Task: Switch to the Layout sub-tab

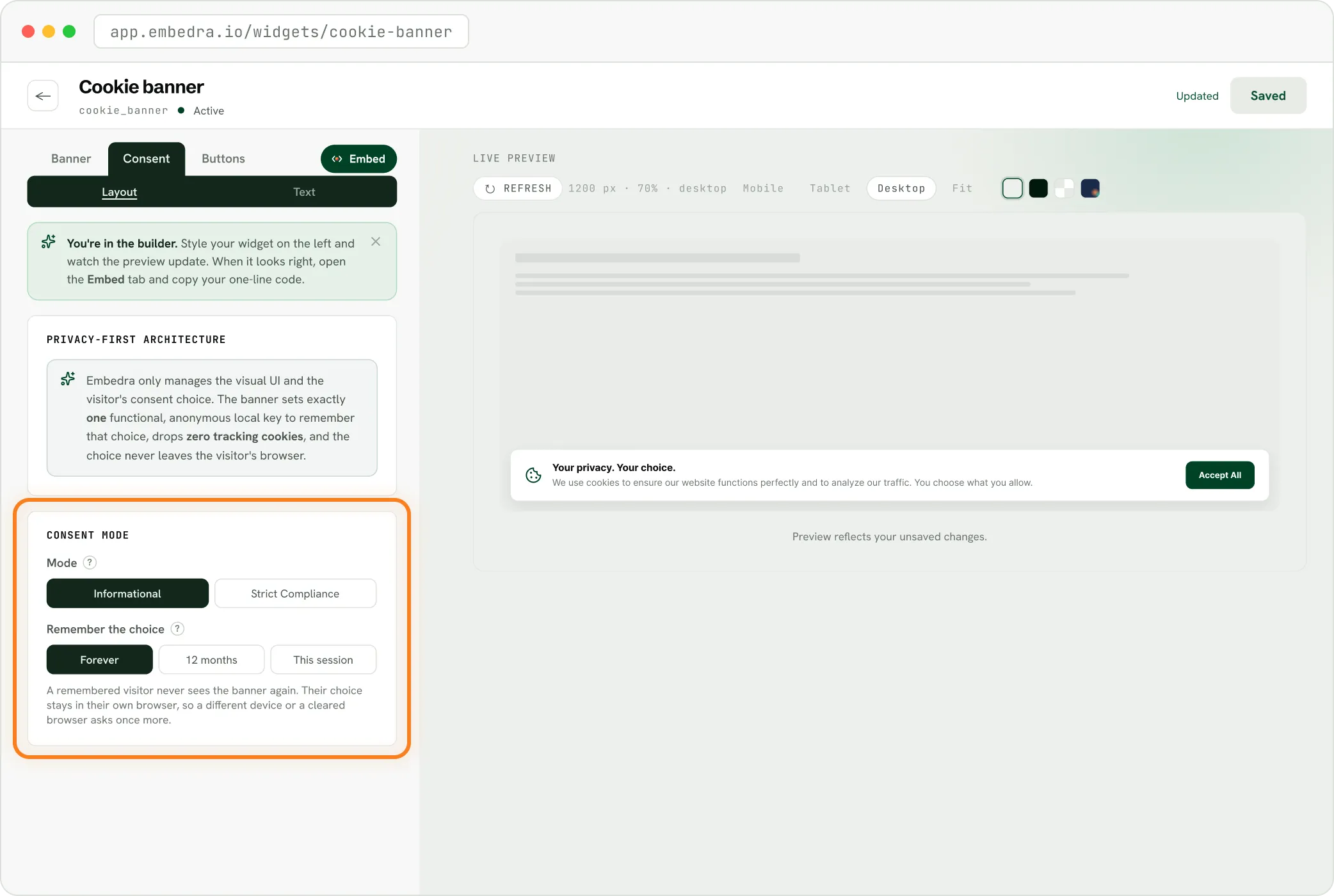Action: coord(120,192)
